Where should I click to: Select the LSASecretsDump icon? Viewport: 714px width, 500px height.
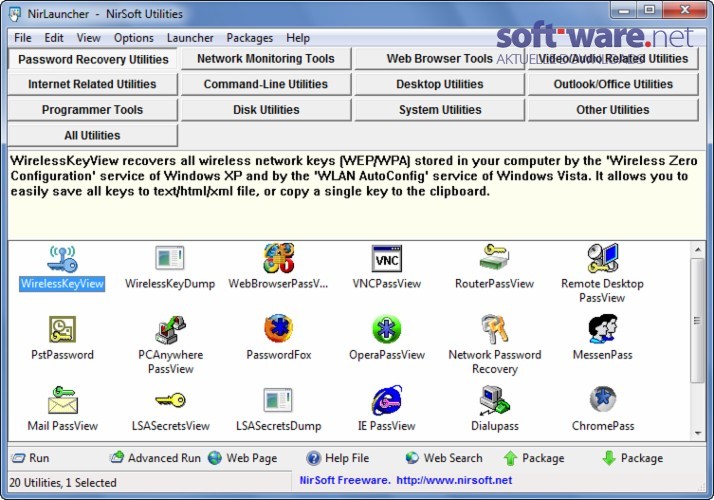point(278,400)
